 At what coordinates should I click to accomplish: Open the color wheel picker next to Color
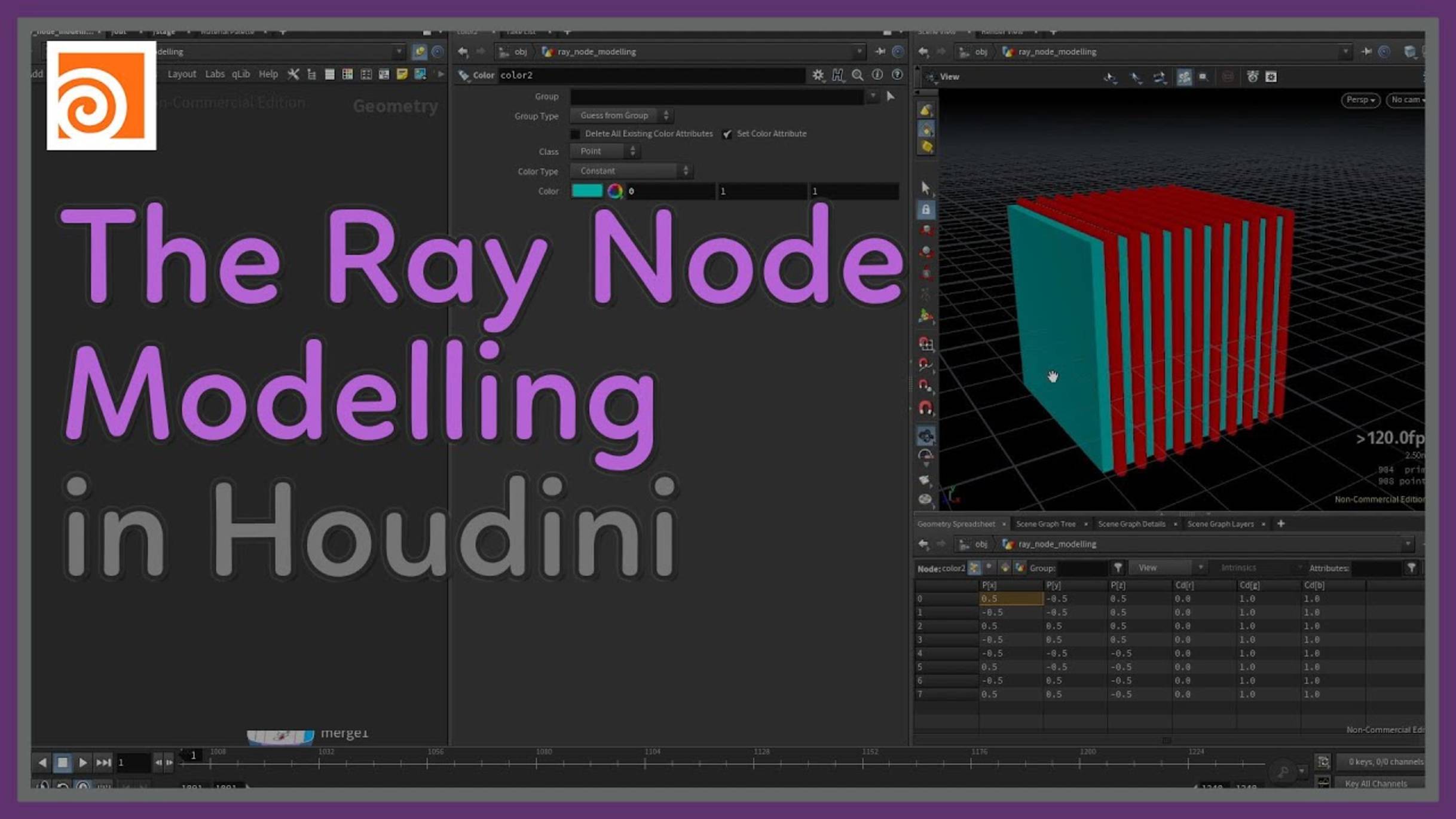(x=615, y=191)
